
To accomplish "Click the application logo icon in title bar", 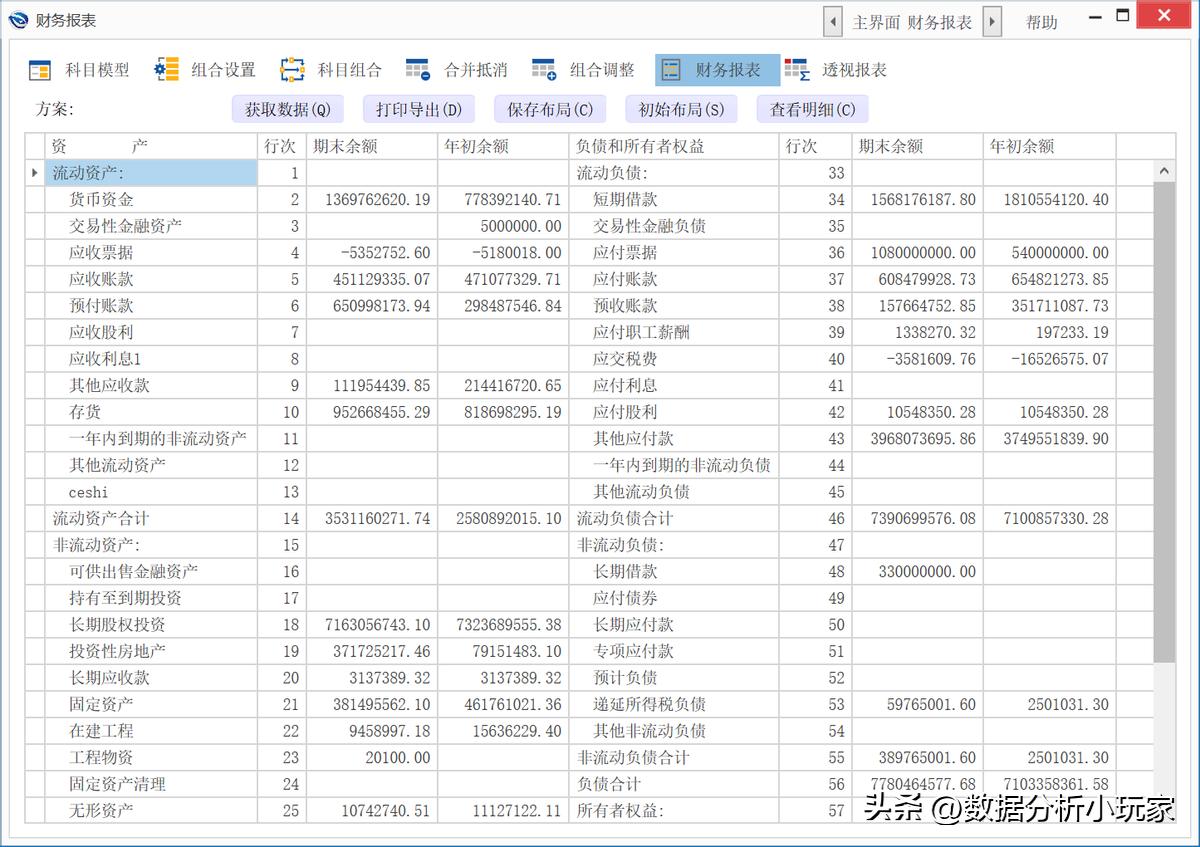I will coord(19,19).
